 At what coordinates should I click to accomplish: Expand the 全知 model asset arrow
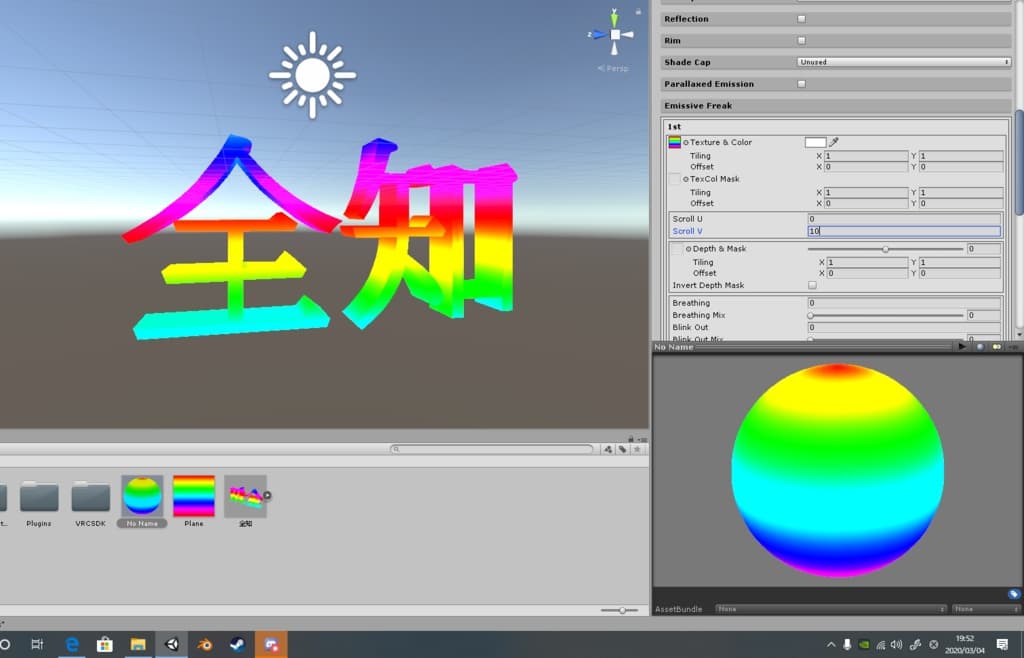coord(267,495)
